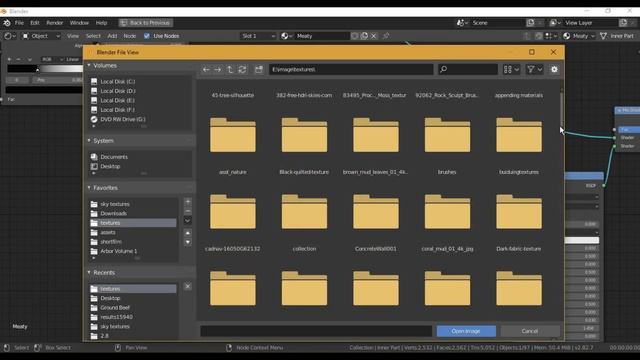Open the File menu
The image size is (640, 360).
(19, 23)
